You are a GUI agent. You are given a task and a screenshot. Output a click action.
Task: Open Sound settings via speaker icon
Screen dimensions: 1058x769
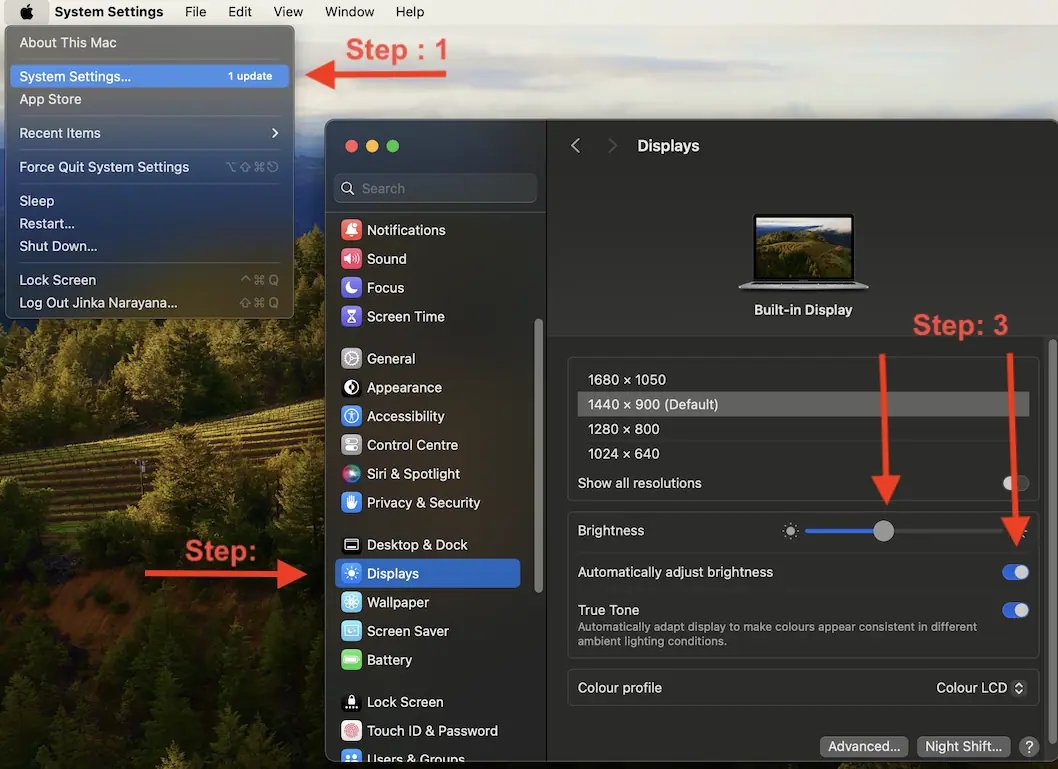[351, 259]
